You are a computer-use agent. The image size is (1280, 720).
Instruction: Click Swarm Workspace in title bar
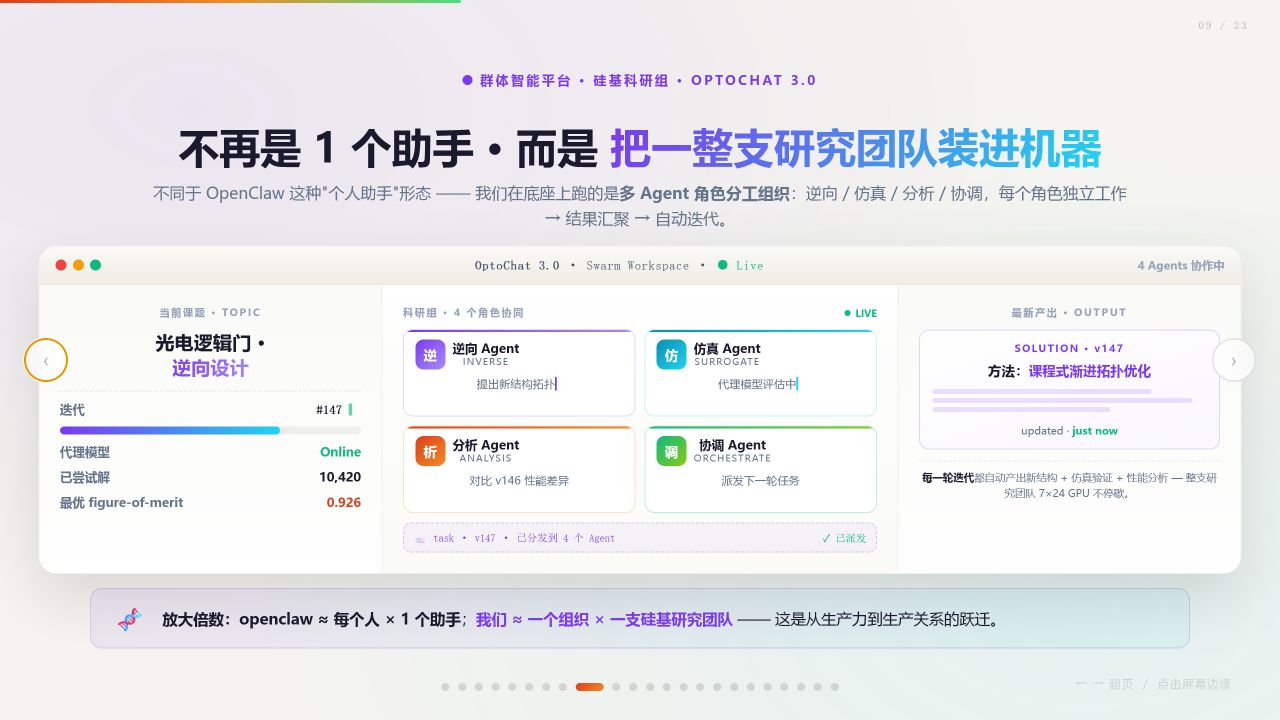click(637, 265)
